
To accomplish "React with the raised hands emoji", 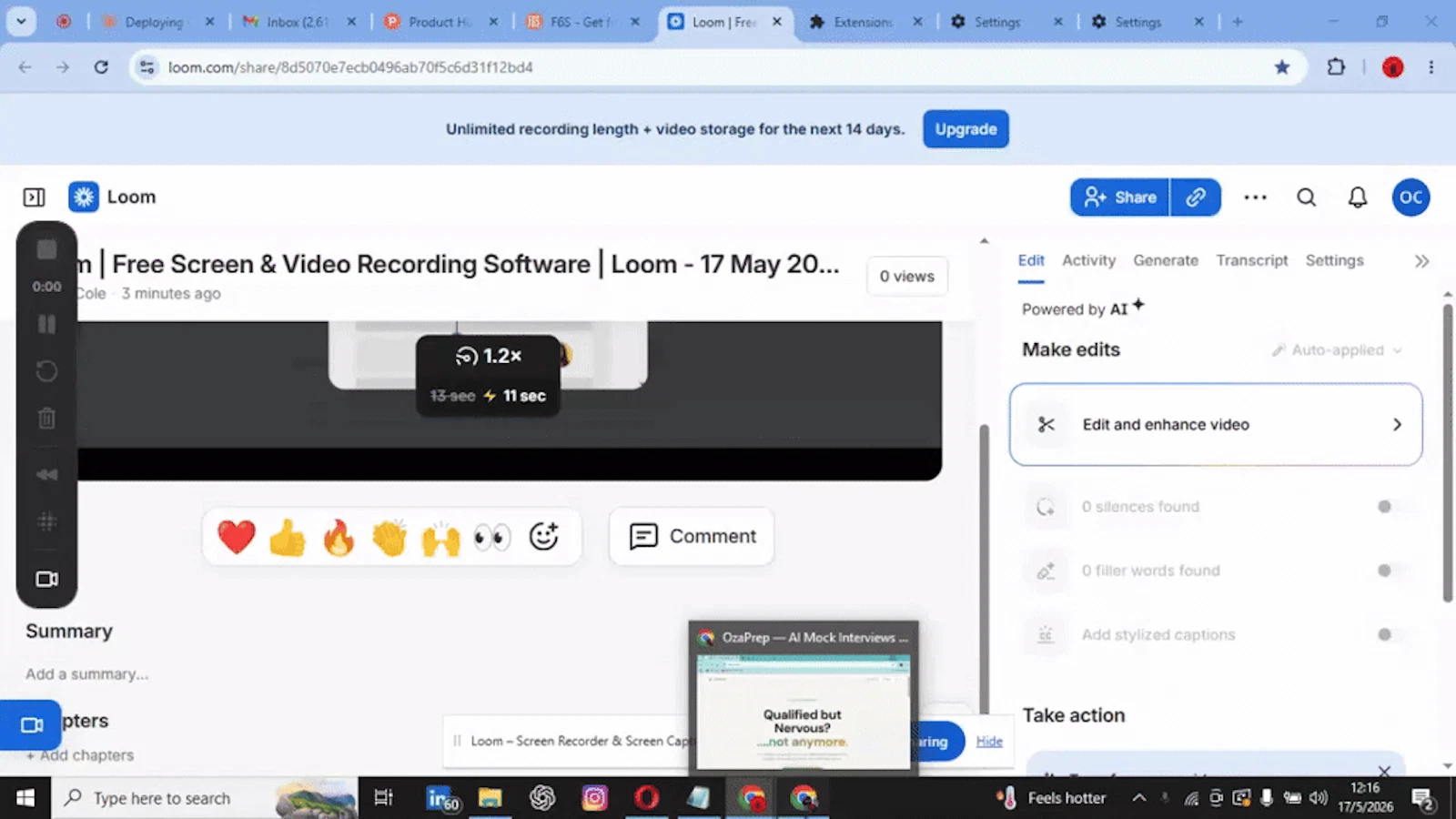I will (440, 538).
